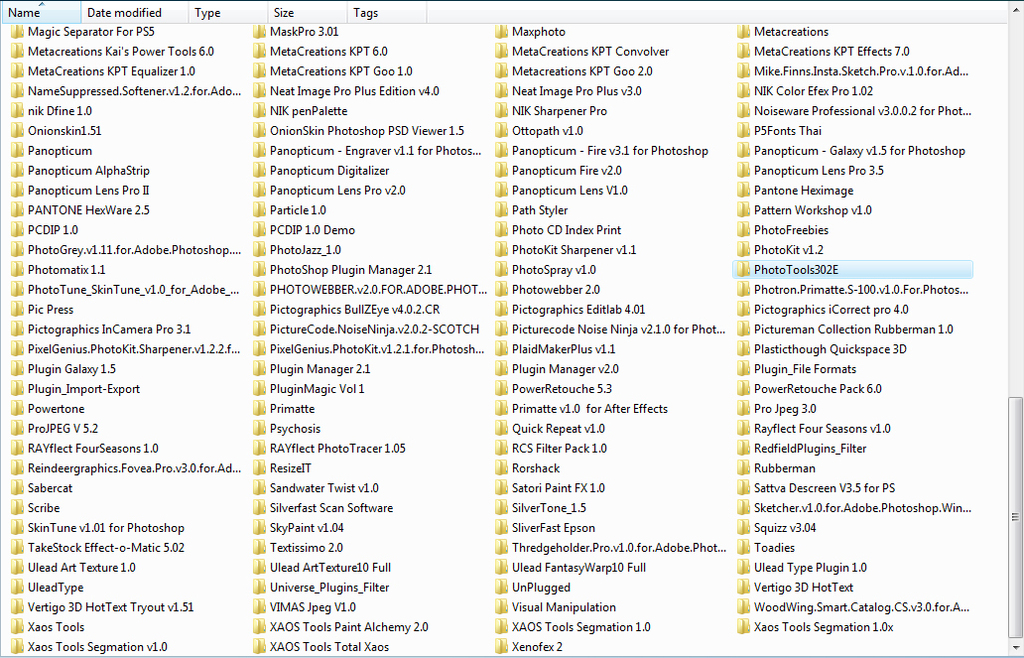Click the folder icon of Pic Press
Image resolution: width=1024 pixels, height=658 pixels.
(17, 309)
